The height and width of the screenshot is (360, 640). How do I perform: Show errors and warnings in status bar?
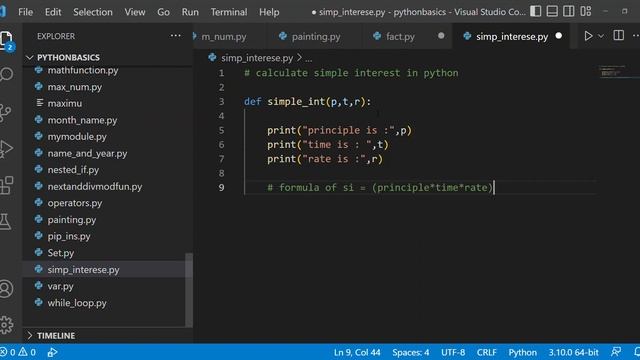tap(18, 352)
